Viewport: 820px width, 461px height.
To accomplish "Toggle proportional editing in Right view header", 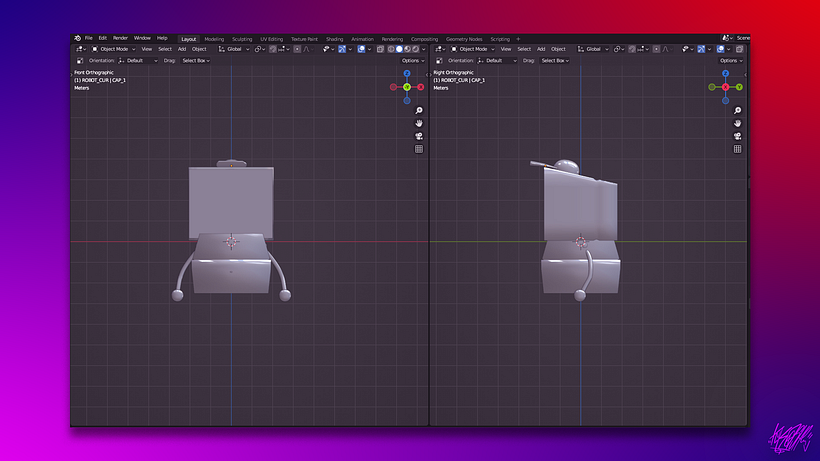I will pos(656,49).
